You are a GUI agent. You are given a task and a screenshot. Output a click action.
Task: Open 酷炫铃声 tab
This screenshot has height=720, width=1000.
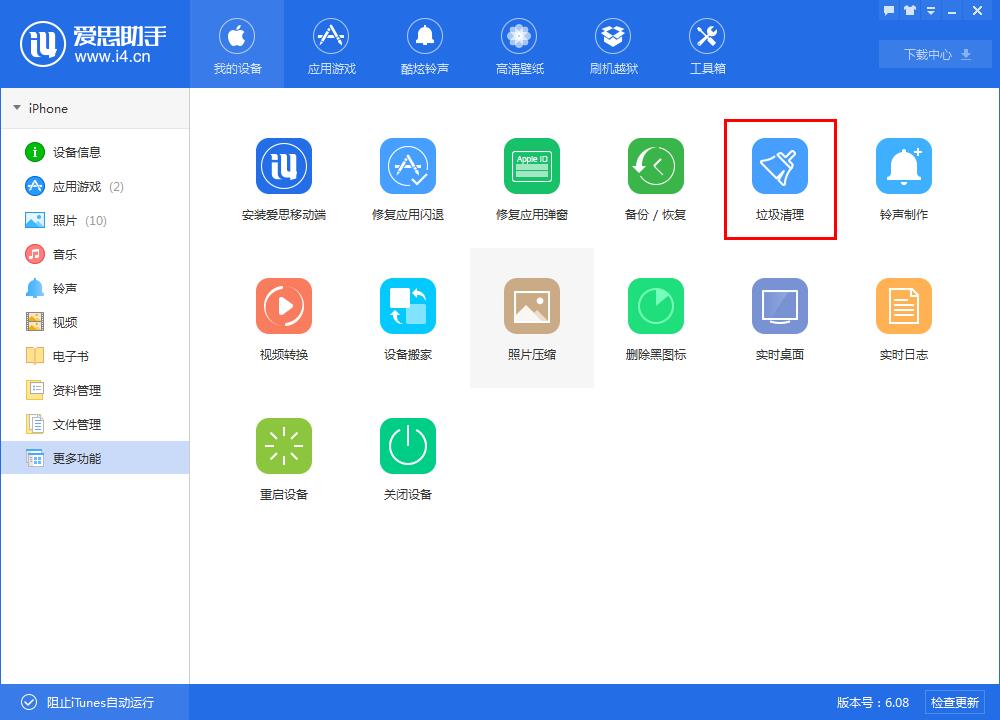425,46
